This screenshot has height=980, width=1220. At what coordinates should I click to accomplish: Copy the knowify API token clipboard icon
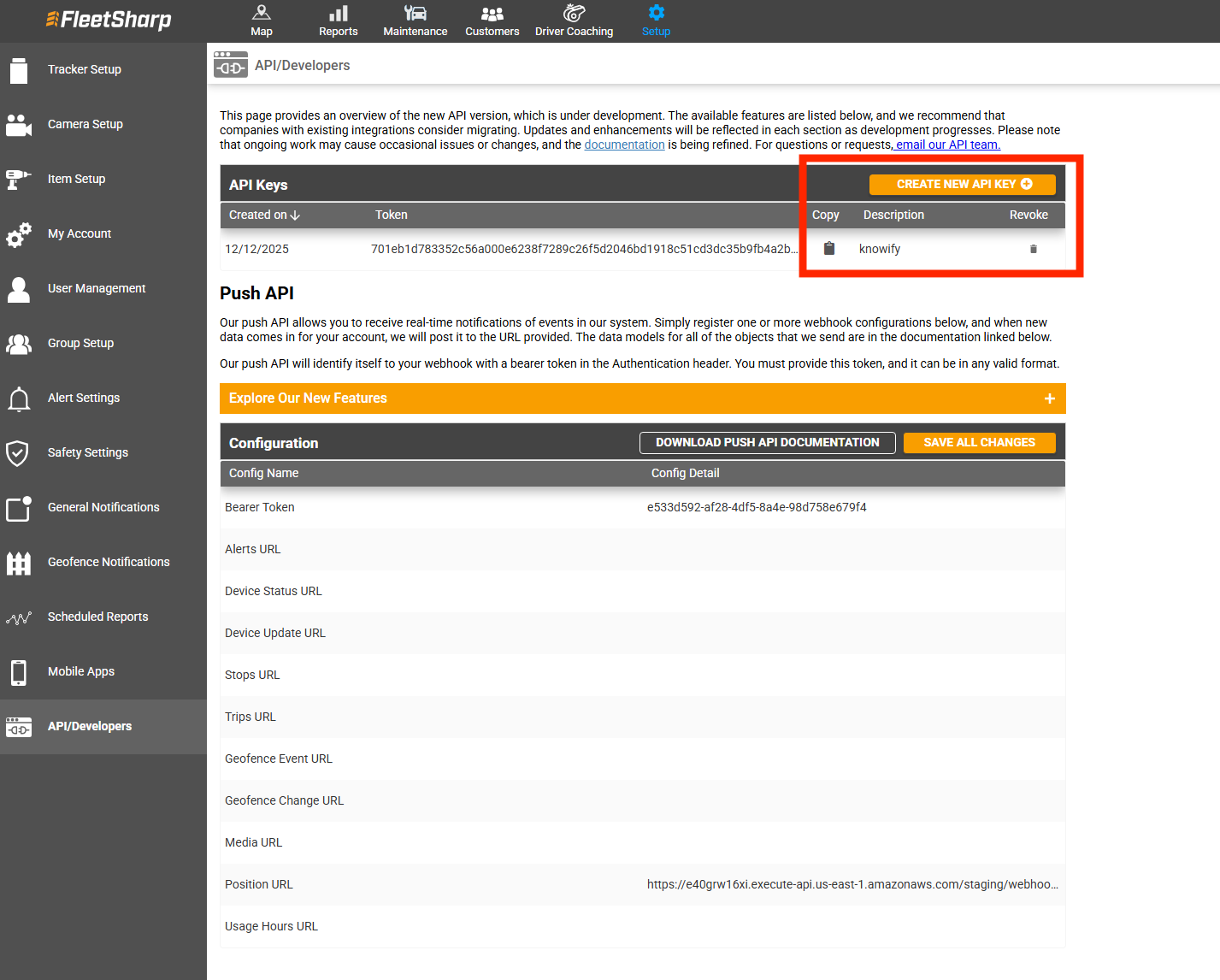[x=828, y=249]
